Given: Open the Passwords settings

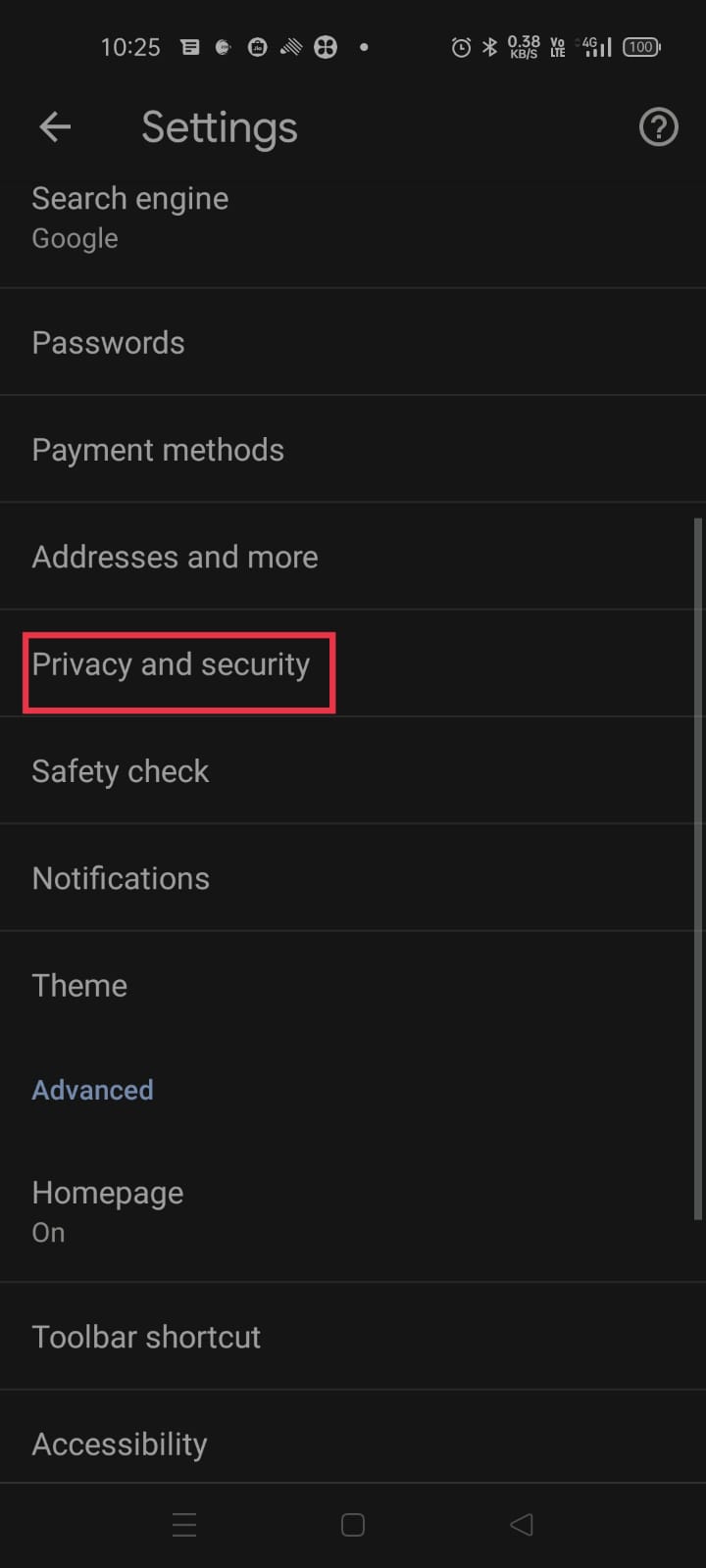Looking at the screenshot, I should point(108,343).
